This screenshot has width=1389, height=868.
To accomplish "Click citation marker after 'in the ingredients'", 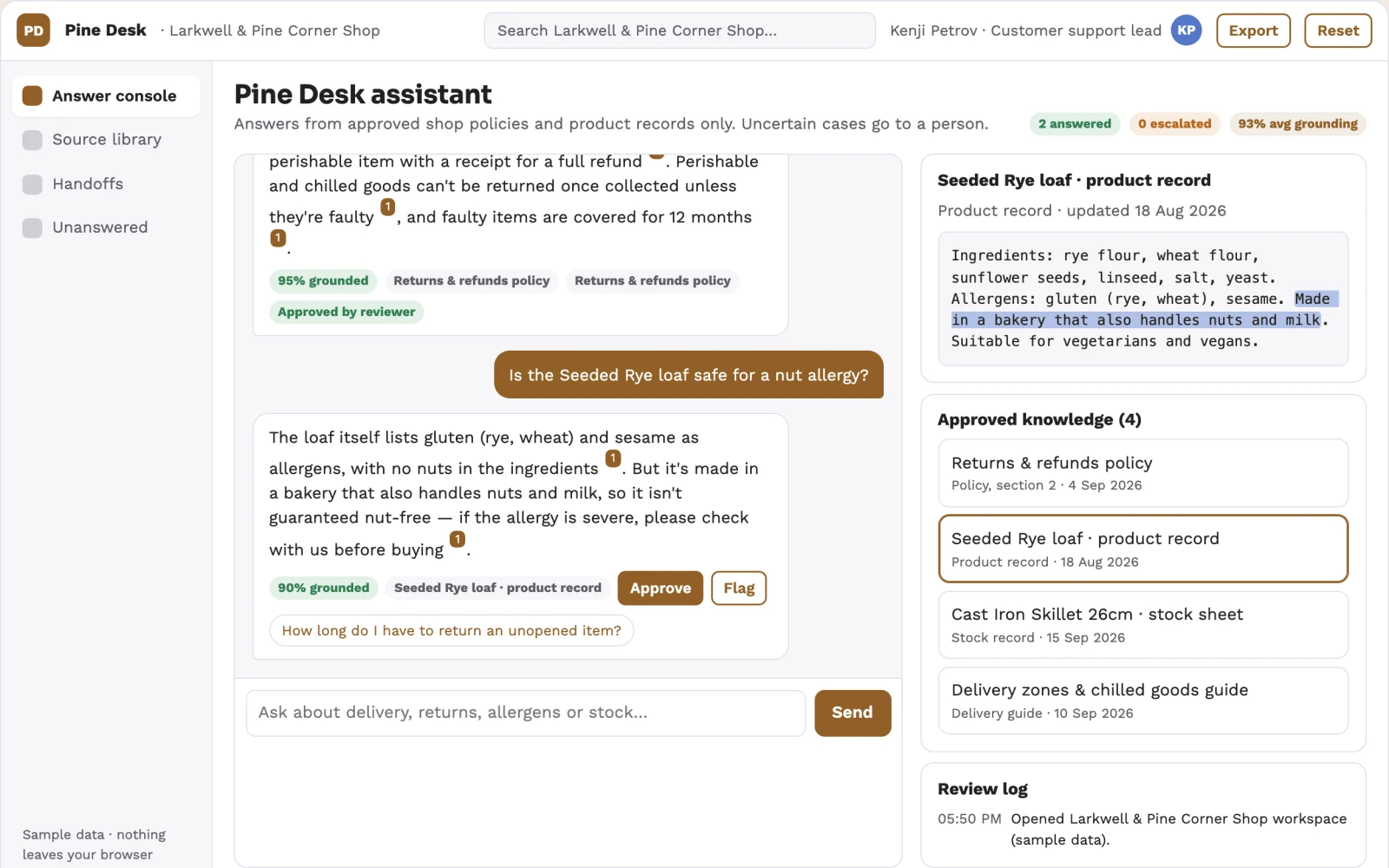I will pos(613,458).
